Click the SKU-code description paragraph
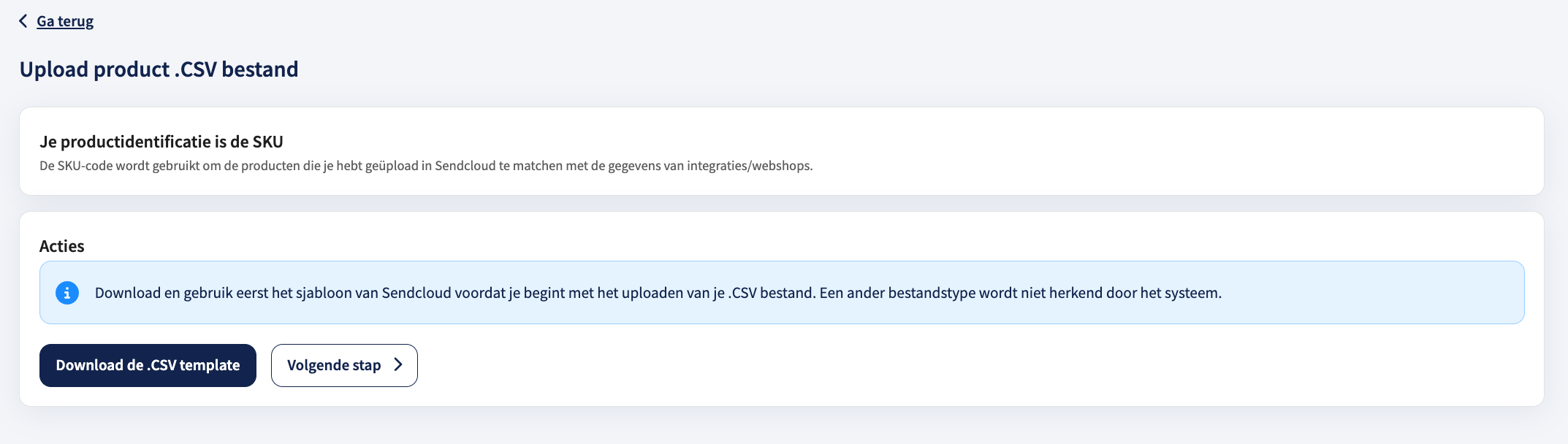The width and height of the screenshot is (1568, 444). point(426,166)
